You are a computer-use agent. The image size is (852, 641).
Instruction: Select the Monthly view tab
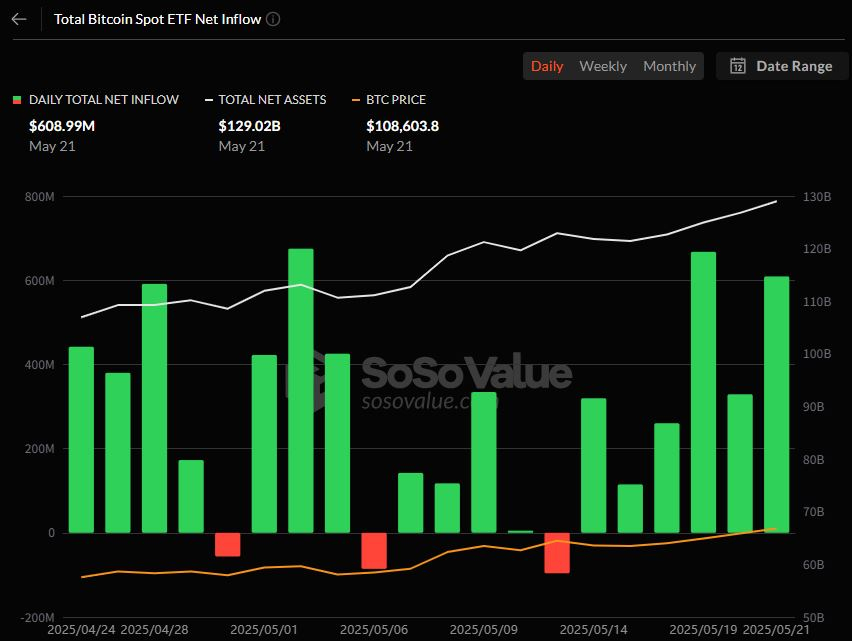coord(669,66)
